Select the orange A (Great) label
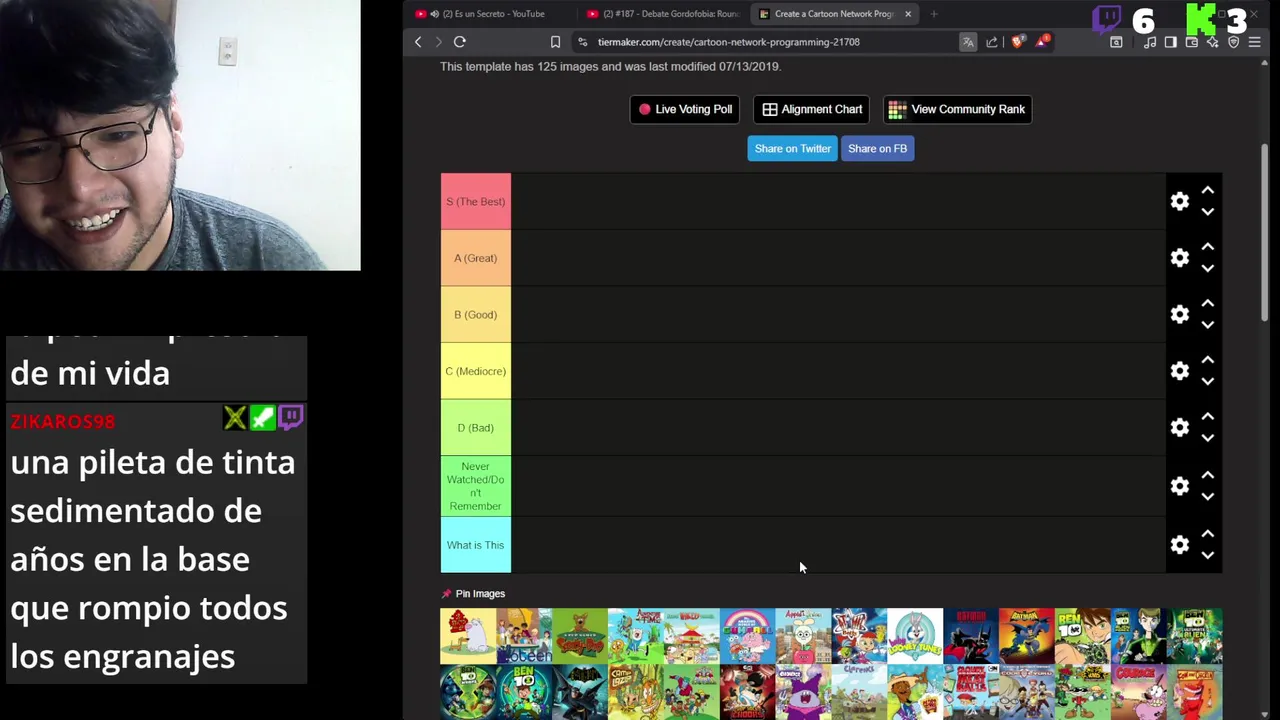 tap(476, 258)
